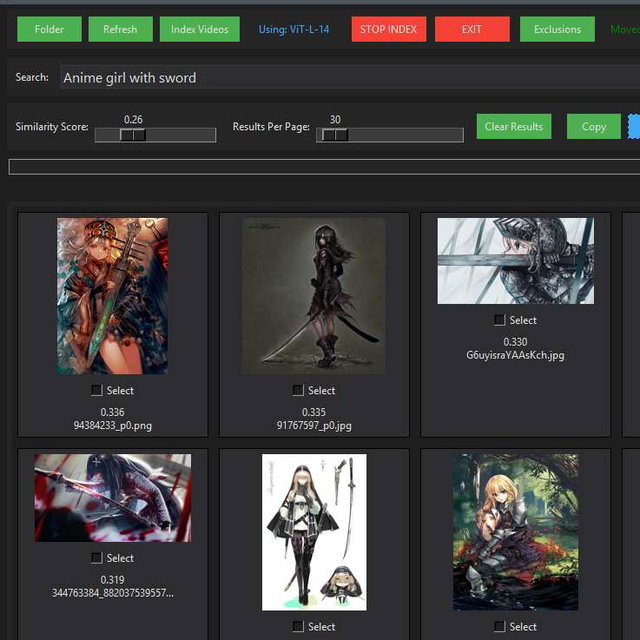The width and height of the screenshot is (640, 640).
Task: Click the Search input field
Action: [350, 78]
